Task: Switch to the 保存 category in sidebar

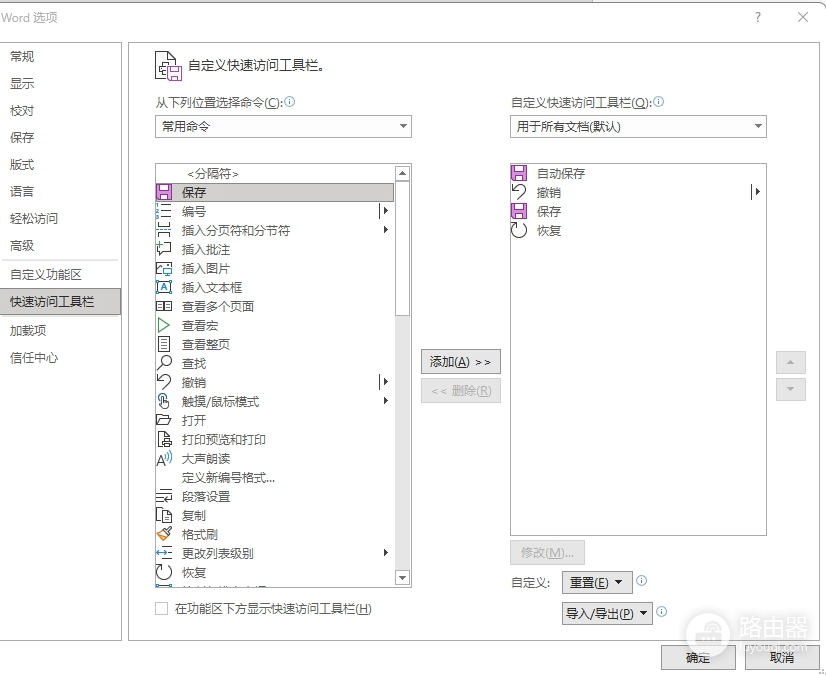Action: 22,138
